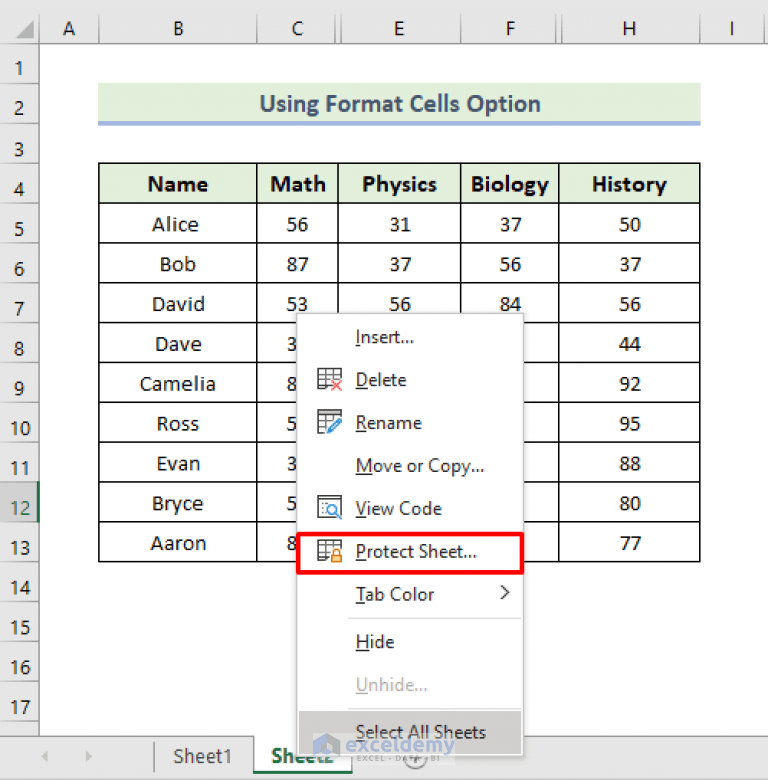
Task: Choose Rename from the context menu
Action: [410, 422]
